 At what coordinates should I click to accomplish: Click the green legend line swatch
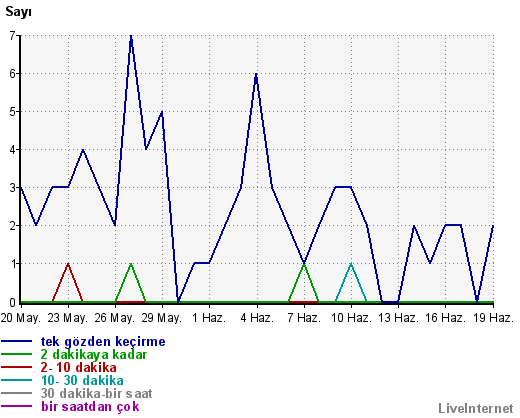[x=16, y=354]
